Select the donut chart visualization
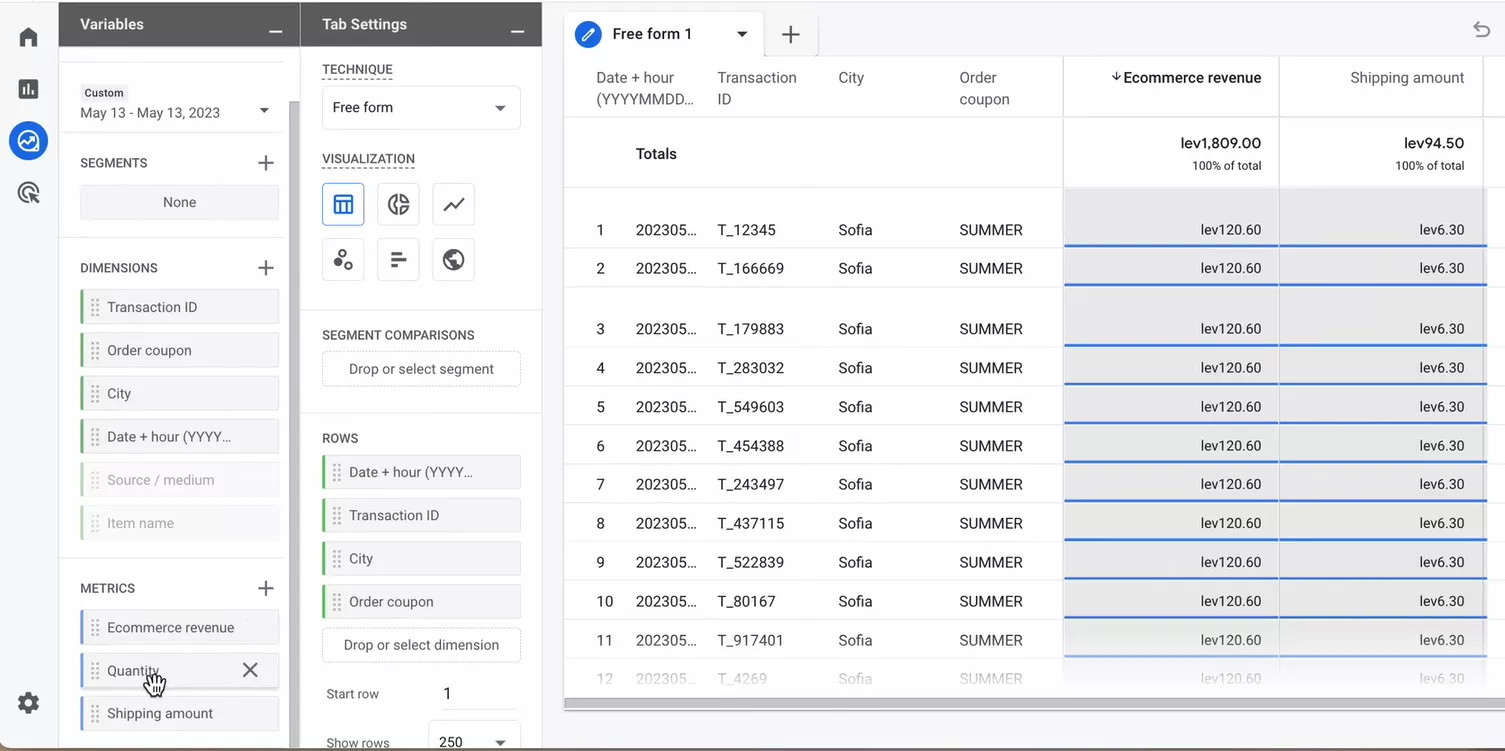The height and width of the screenshot is (751, 1505). (398, 204)
